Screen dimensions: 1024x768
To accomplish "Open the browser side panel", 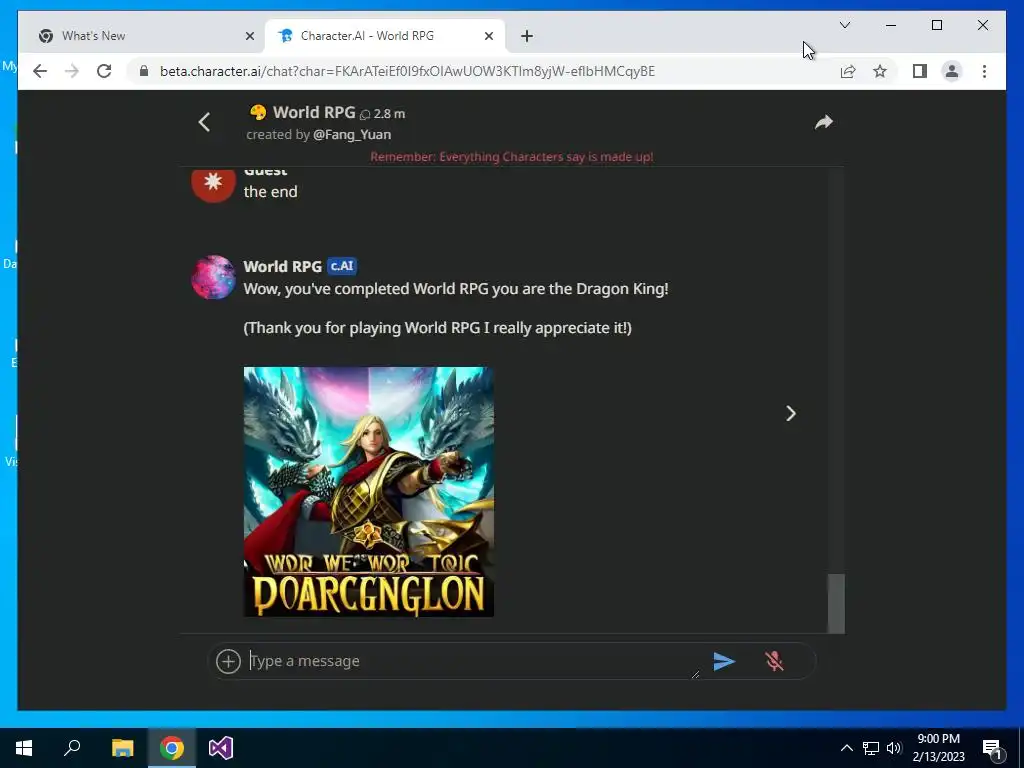I will click(x=920, y=71).
